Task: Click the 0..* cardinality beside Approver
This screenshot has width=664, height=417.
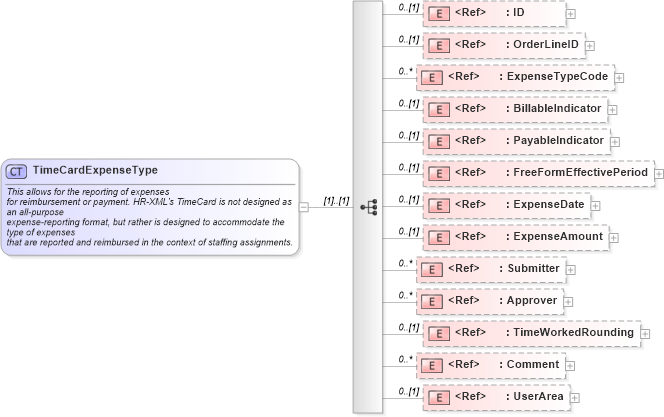Action: point(405,295)
